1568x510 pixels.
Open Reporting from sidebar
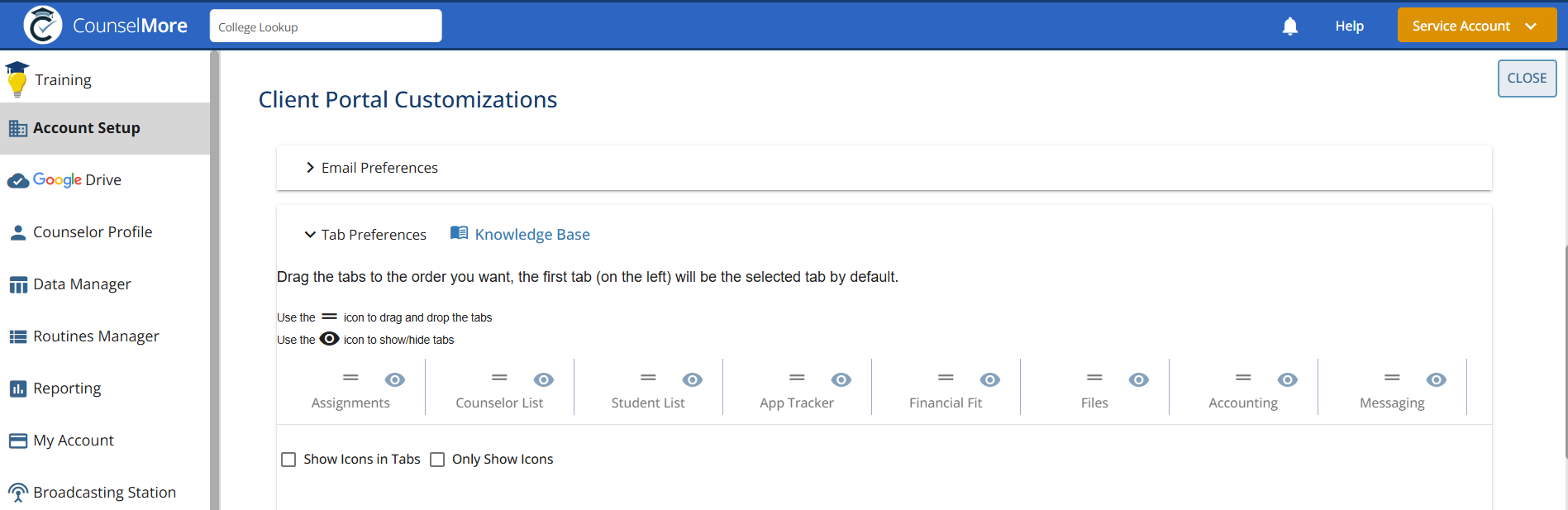(105, 388)
